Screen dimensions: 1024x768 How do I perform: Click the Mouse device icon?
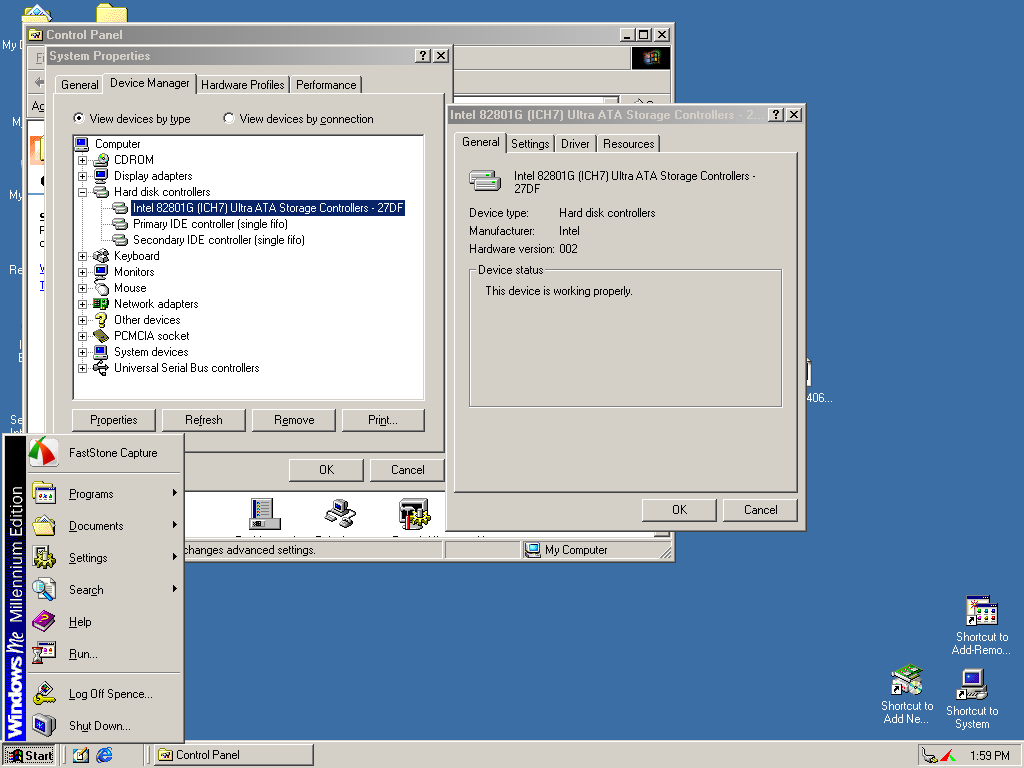pyautogui.click(x=101, y=288)
